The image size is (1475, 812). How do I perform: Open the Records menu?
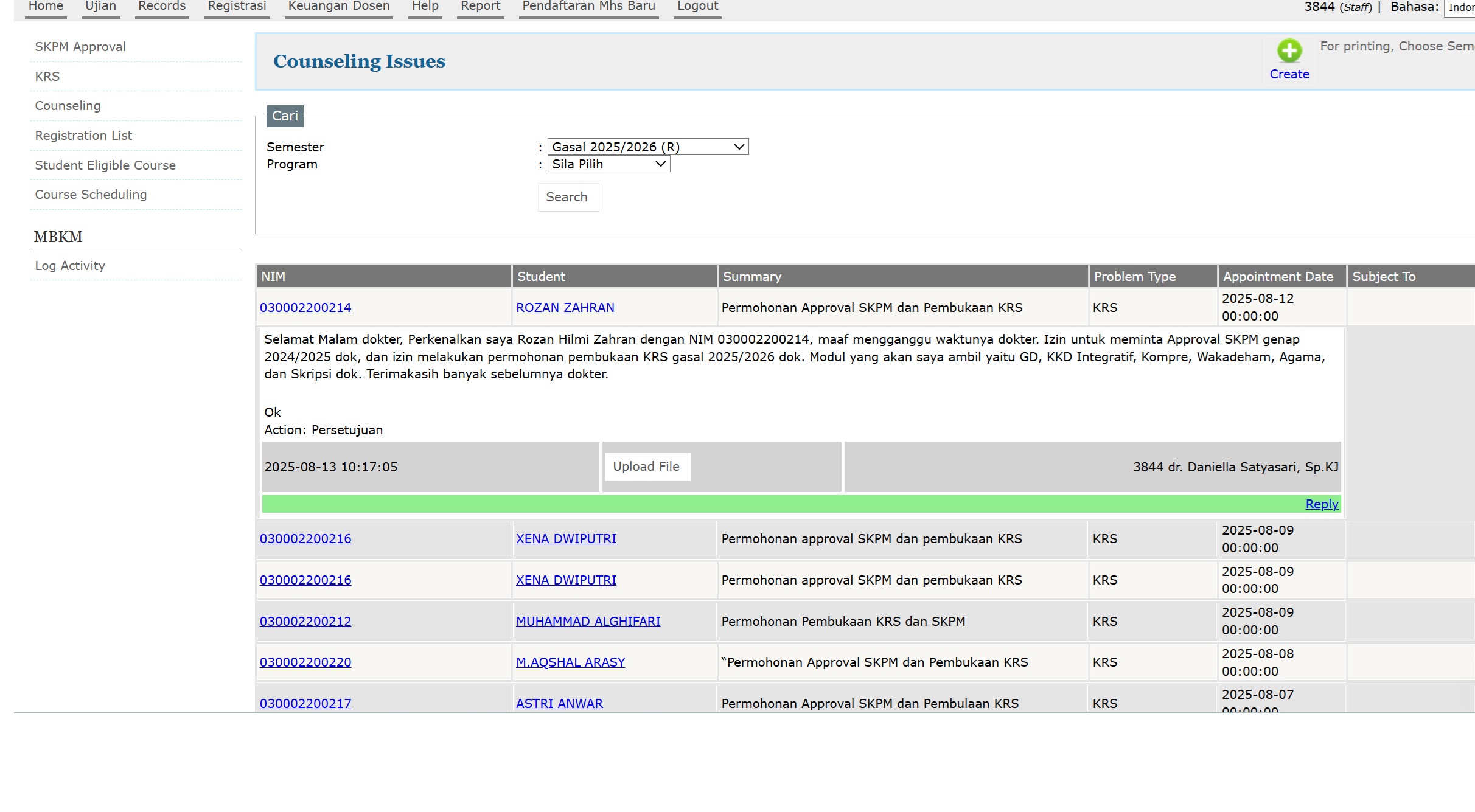(x=161, y=6)
